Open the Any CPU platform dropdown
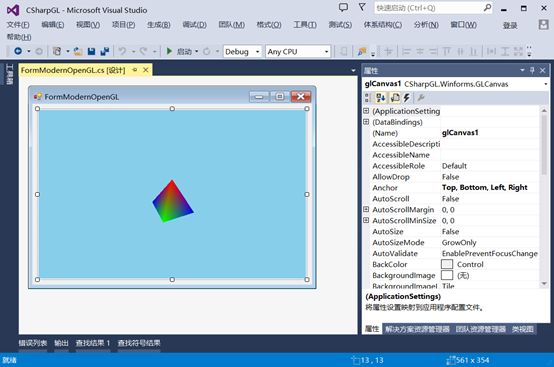The height and width of the screenshot is (367, 554). point(326,52)
